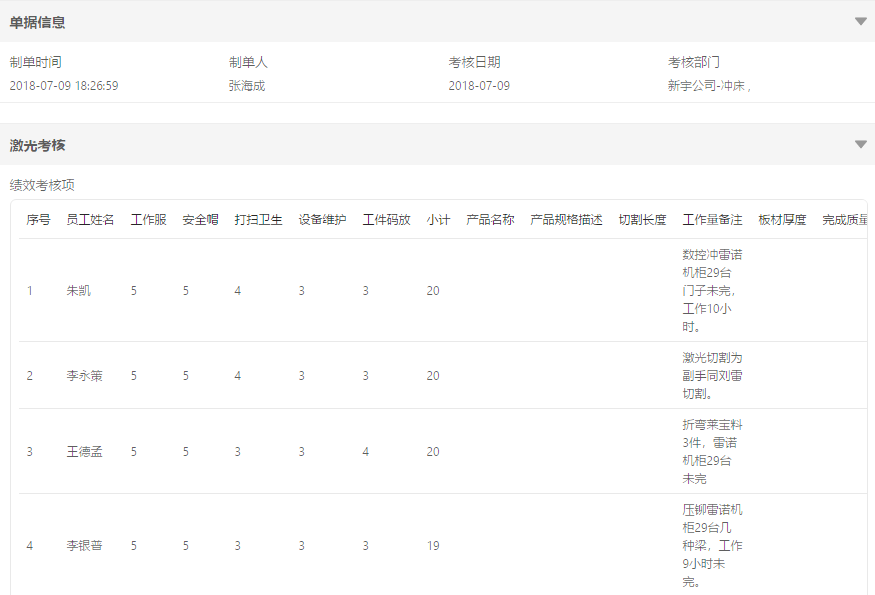Select employee row 朱凯

coord(78,291)
